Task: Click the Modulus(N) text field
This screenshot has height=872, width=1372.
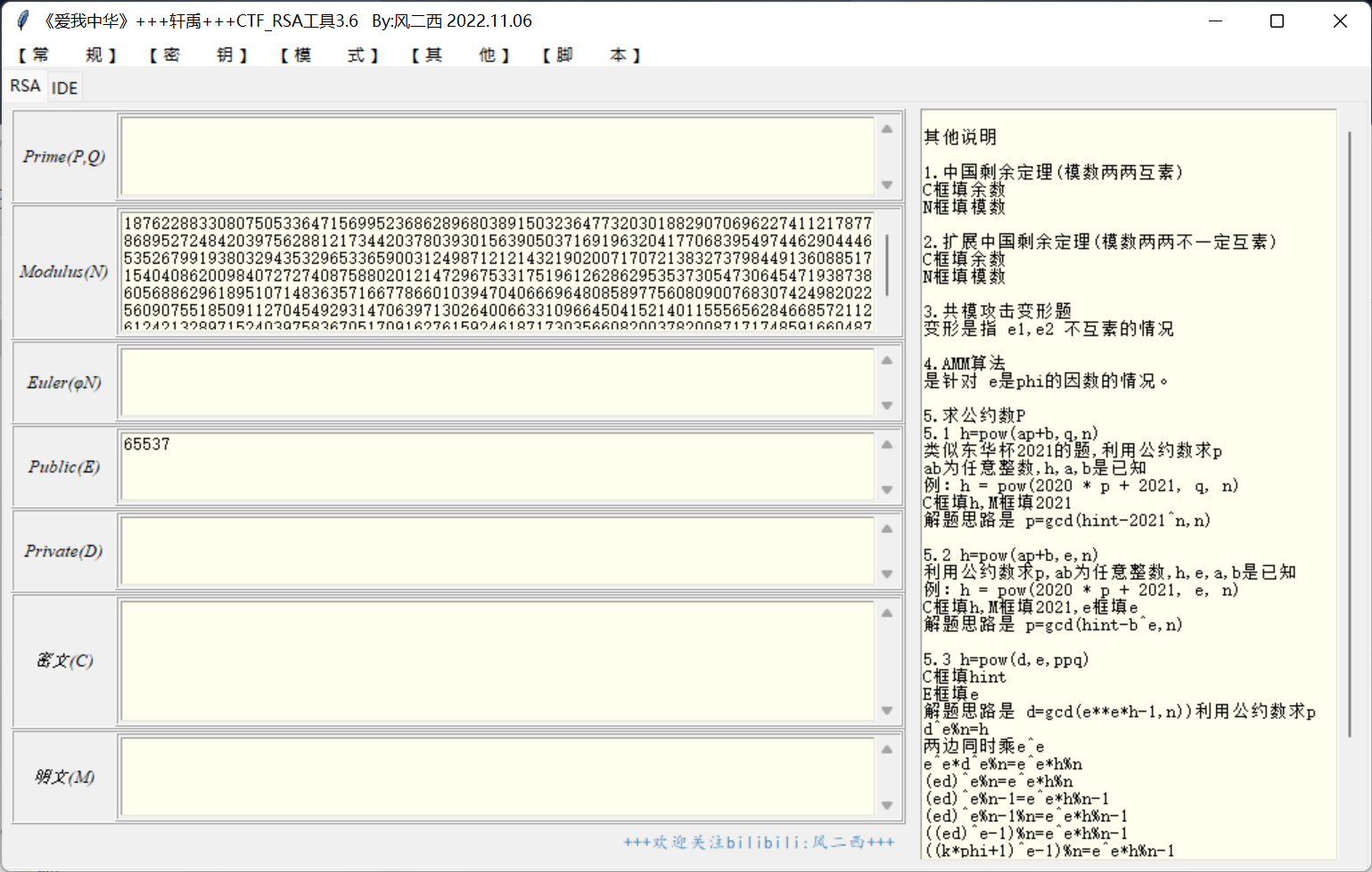Action: [497, 271]
